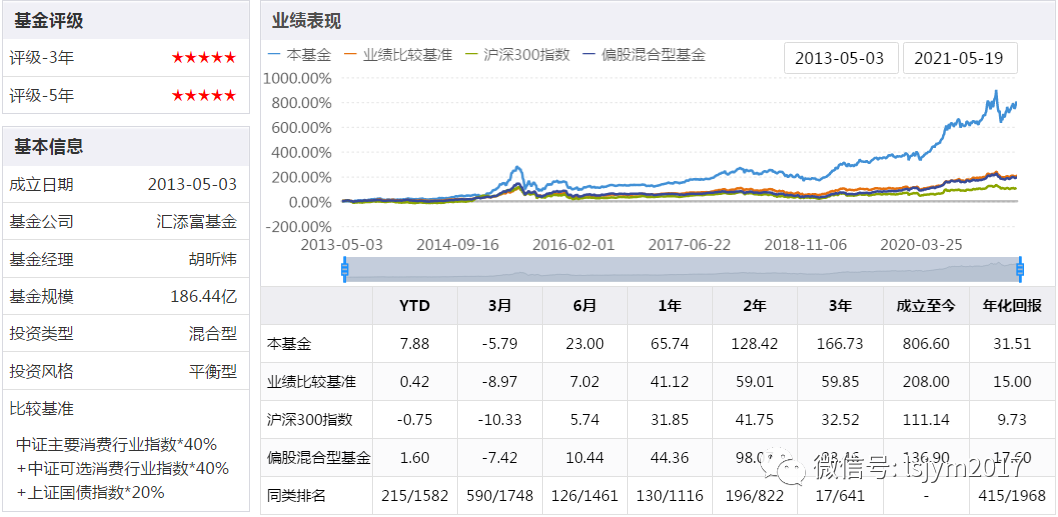
Task: Click the 基金规模 value 186.44亿
Action: pyautogui.click(x=204, y=296)
